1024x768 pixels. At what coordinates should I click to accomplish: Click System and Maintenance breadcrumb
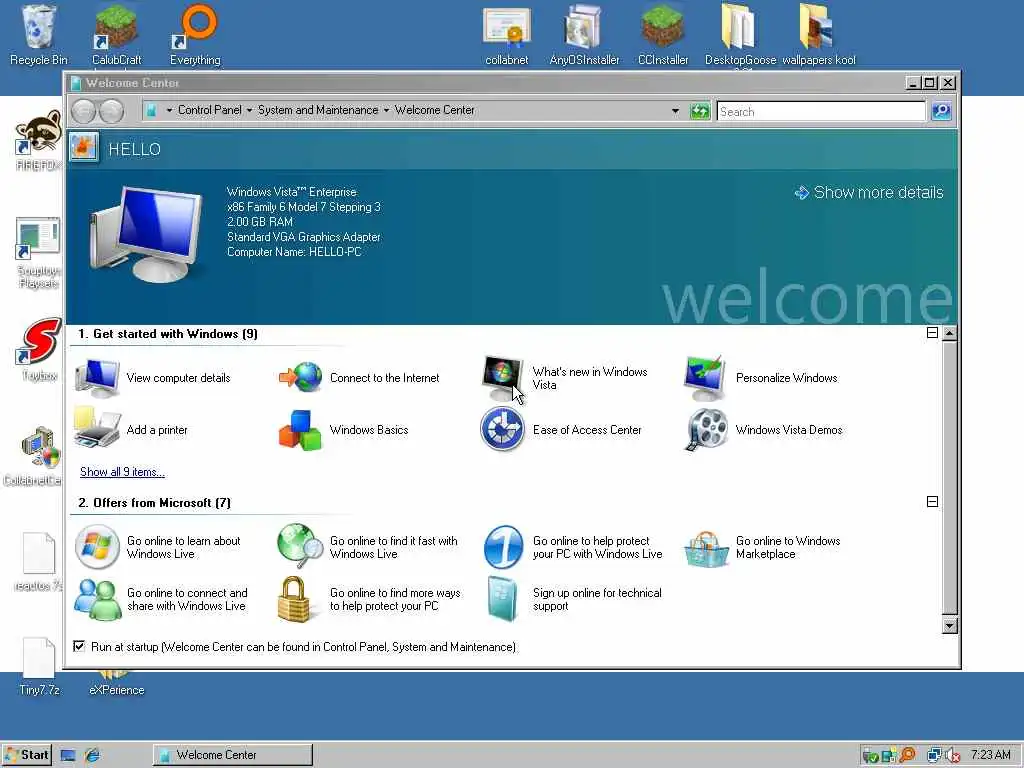coord(318,110)
